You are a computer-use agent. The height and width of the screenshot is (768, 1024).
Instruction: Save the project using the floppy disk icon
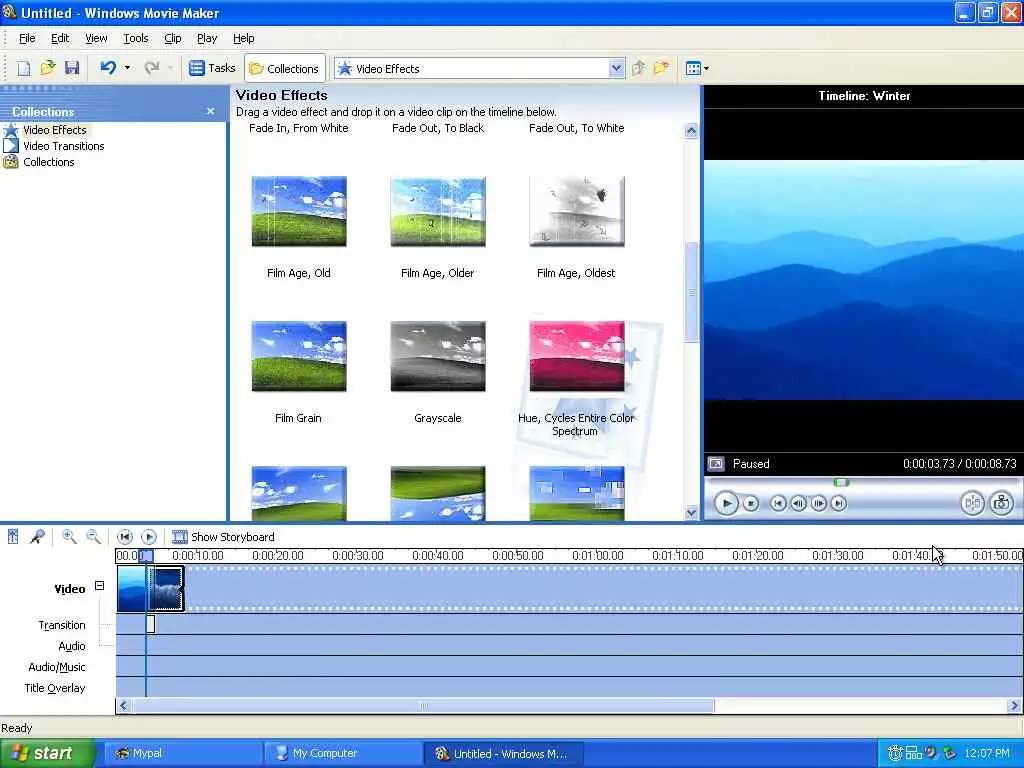[x=72, y=68]
